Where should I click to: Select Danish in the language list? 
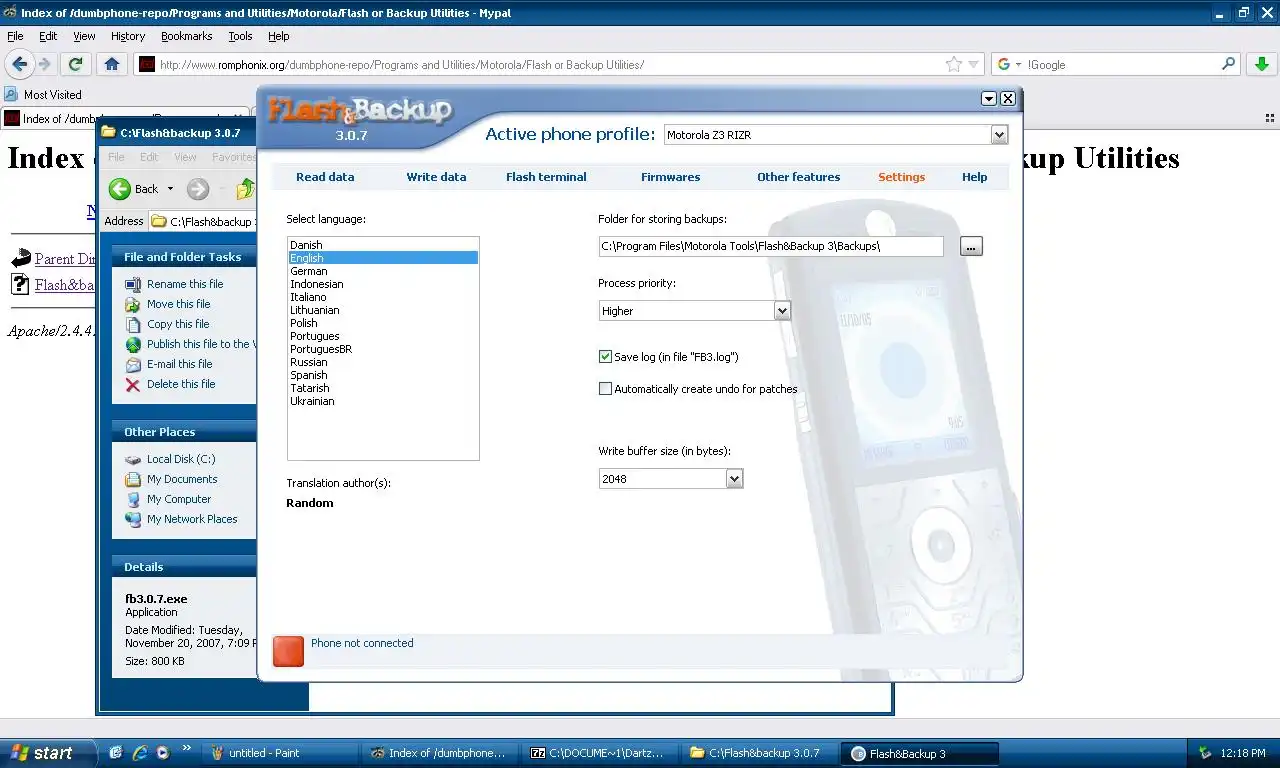pyautogui.click(x=382, y=245)
